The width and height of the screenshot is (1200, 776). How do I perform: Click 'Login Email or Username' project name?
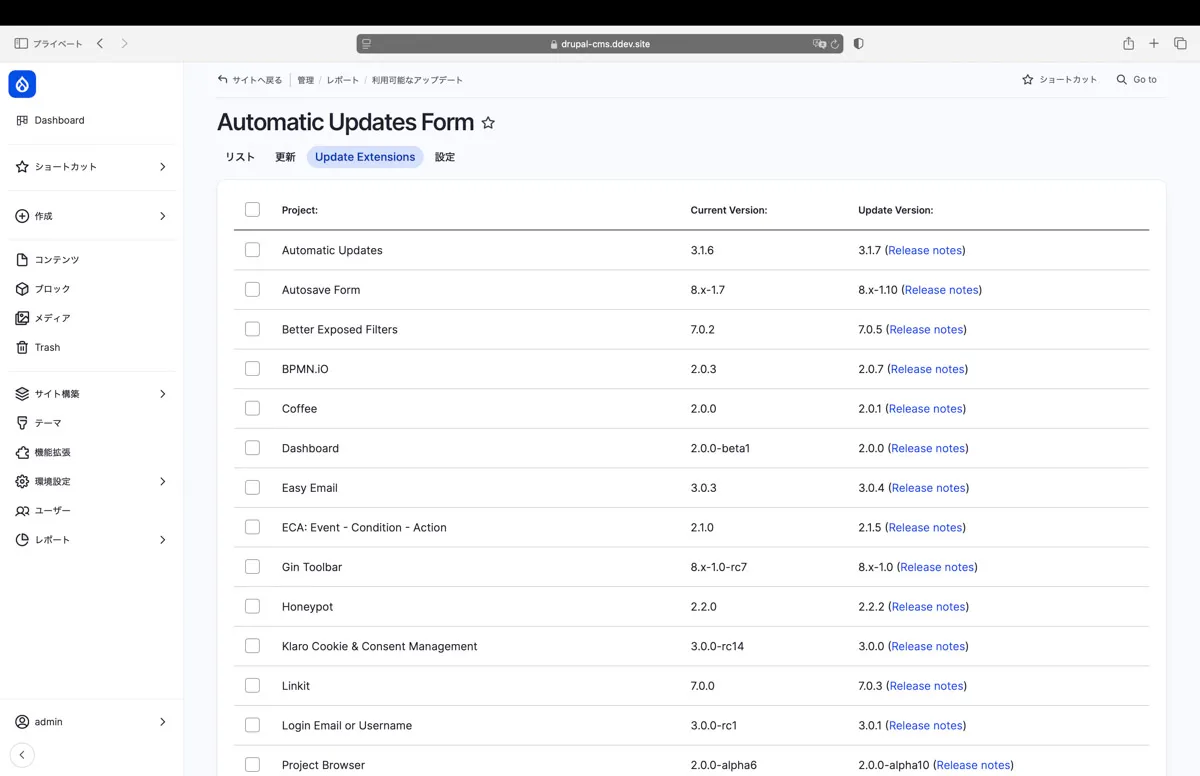347,725
